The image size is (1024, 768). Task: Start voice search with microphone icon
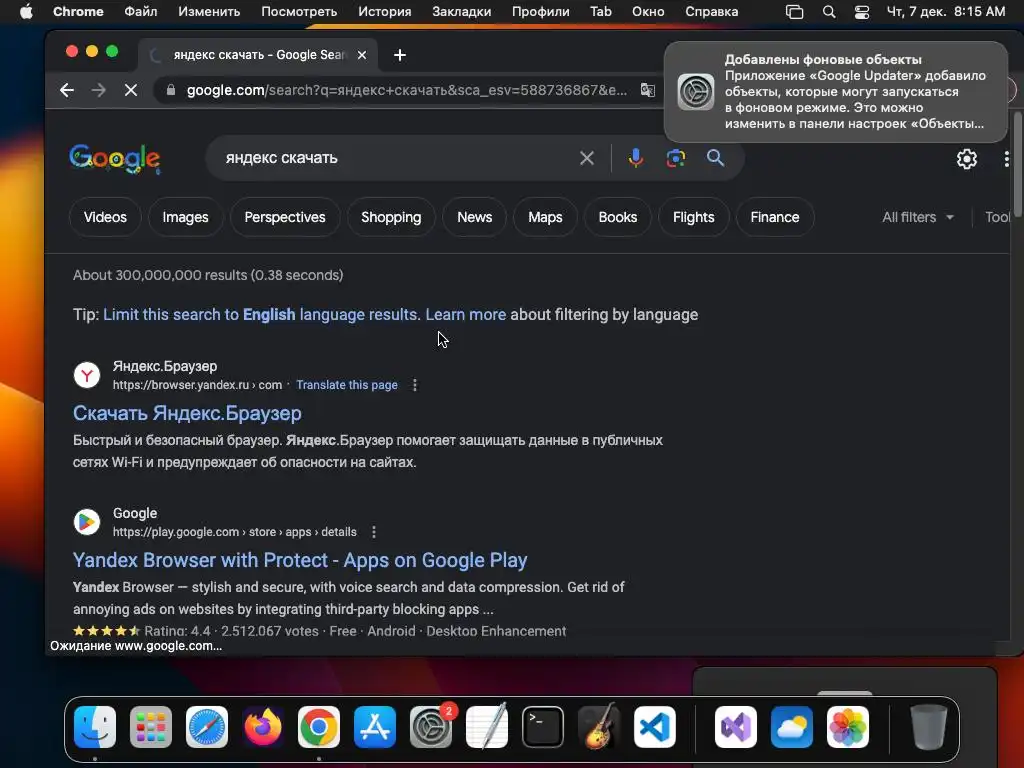(635, 158)
